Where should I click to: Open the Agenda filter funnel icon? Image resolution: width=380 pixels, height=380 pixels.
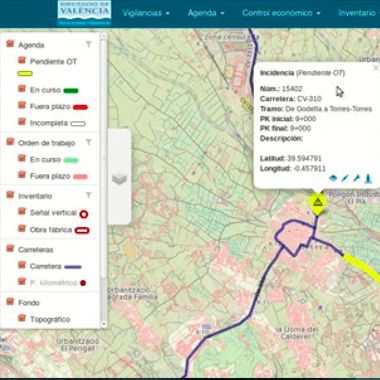[89, 44]
